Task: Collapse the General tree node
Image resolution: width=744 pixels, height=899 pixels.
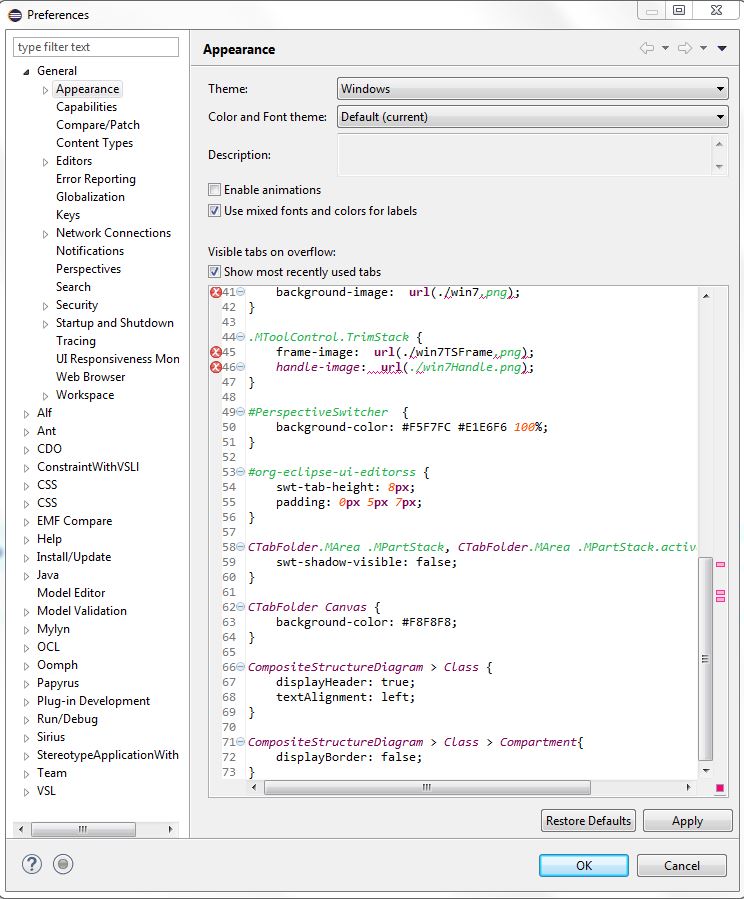Action: 26,72
